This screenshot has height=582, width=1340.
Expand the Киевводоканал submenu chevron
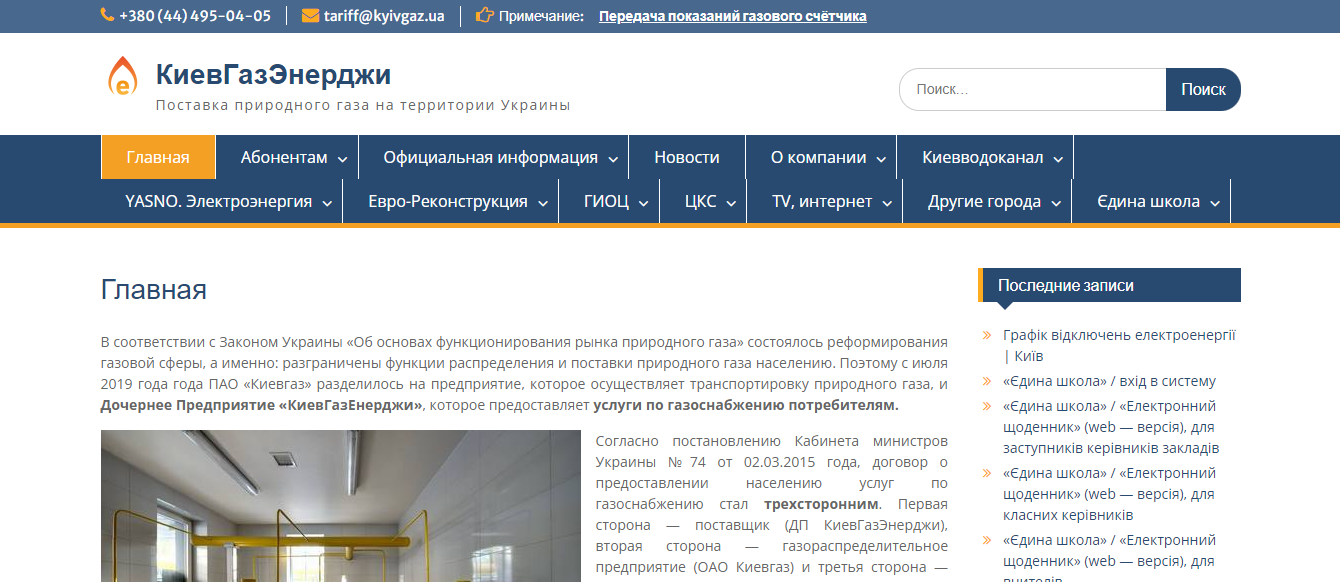pyautogui.click(x=1058, y=159)
